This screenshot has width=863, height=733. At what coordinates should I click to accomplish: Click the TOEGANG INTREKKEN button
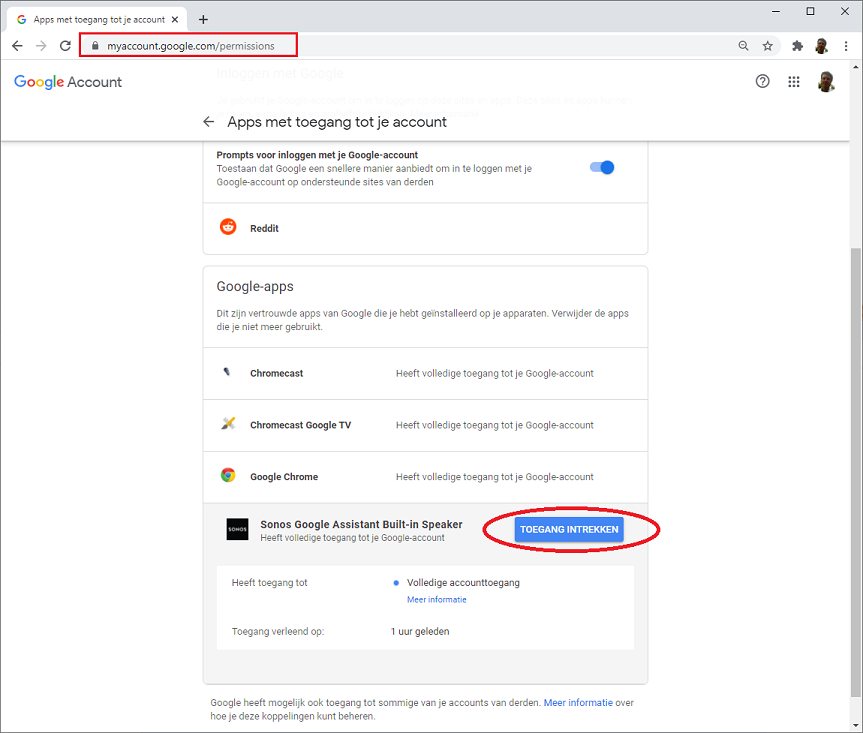569,529
